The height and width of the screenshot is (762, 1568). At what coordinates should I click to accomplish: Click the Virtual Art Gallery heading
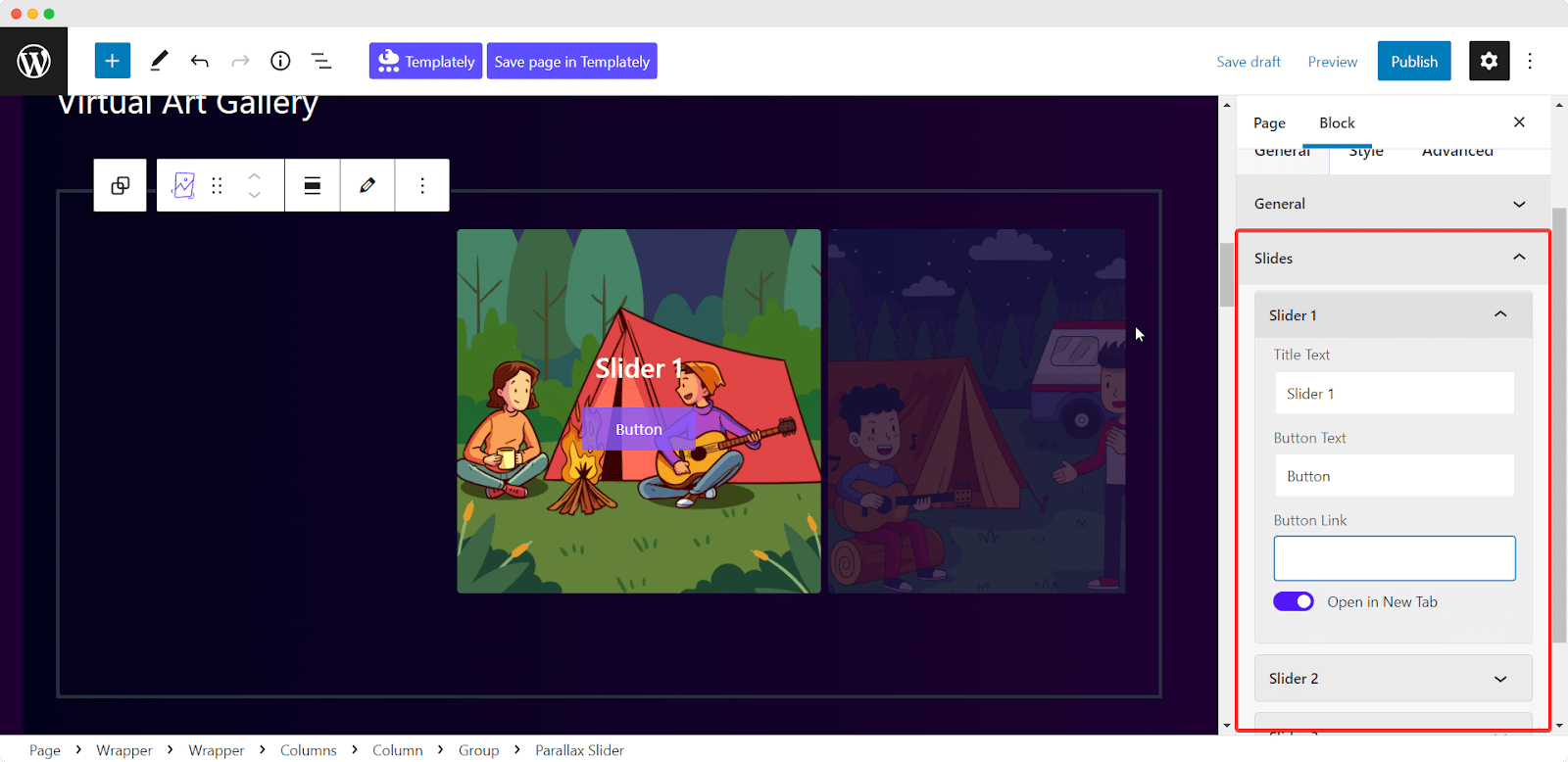[x=187, y=105]
